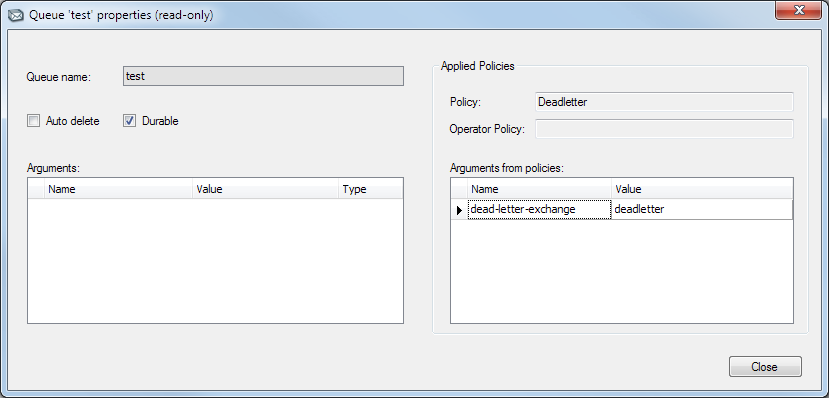This screenshot has height=398, width=829.
Task: Select the dead-letter-exchange name cell
Action: click(x=539, y=210)
